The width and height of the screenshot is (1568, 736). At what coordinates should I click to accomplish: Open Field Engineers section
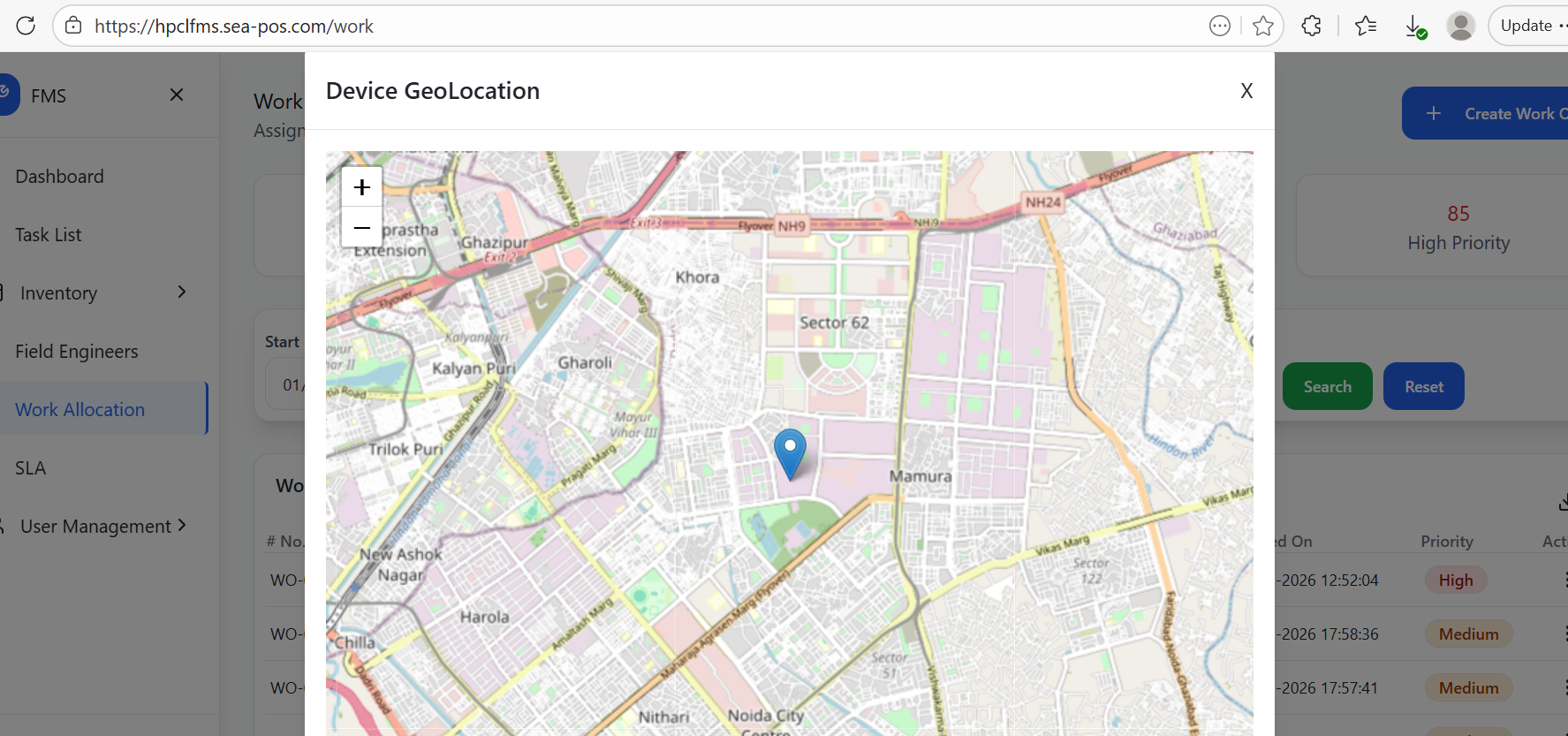coord(77,352)
